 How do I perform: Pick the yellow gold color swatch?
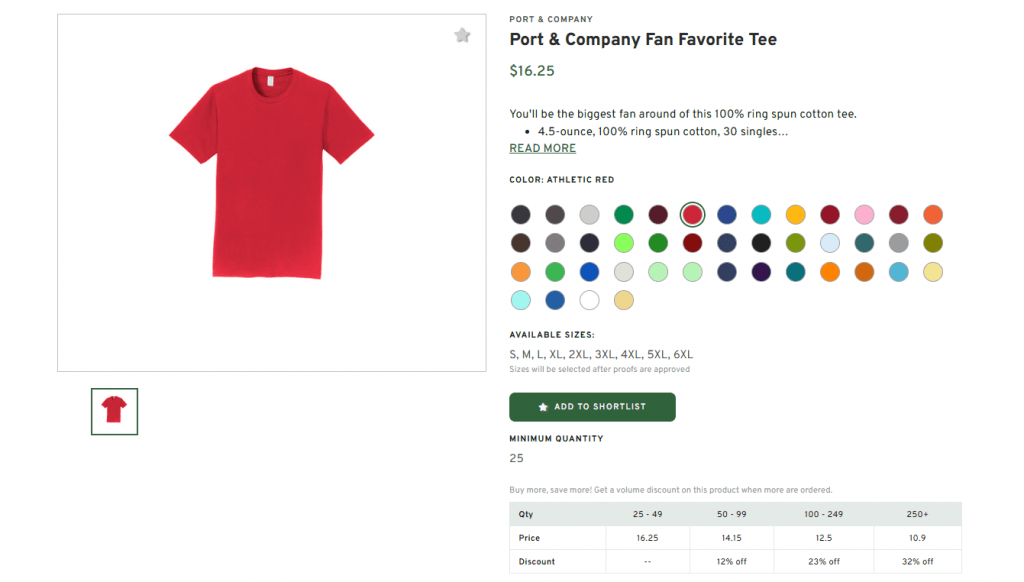click(x=795, y=214)
